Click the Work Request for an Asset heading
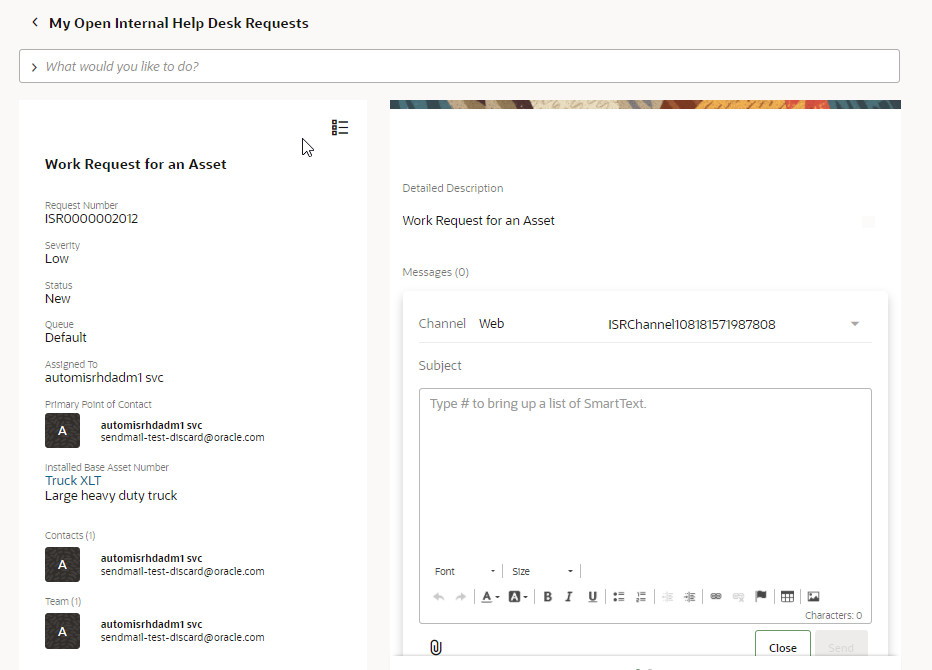This screenshot has width=932, height=670. point(136,164)
